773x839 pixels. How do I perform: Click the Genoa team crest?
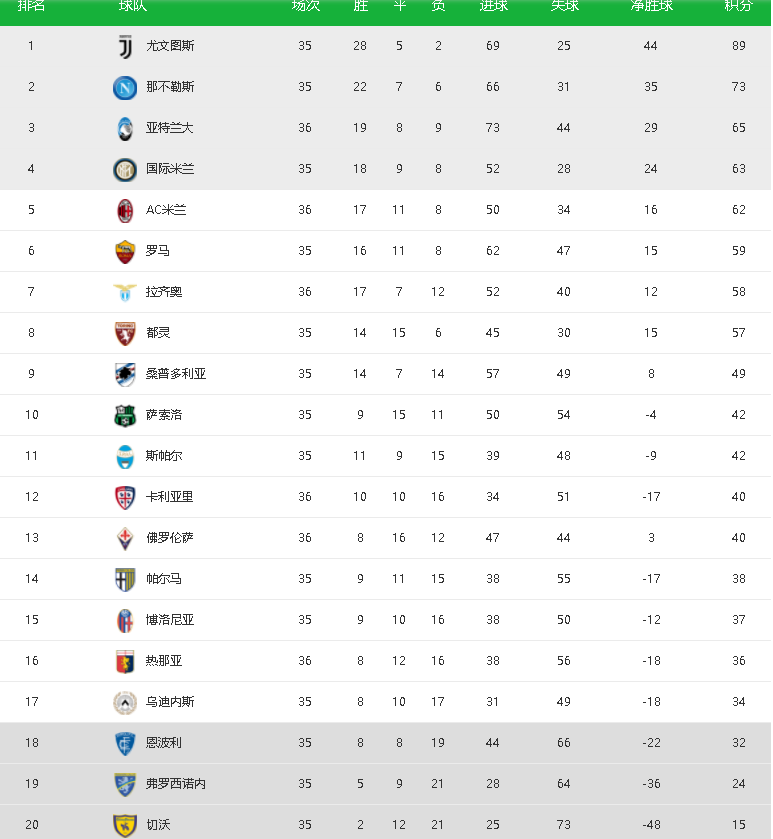click(125, 661)
